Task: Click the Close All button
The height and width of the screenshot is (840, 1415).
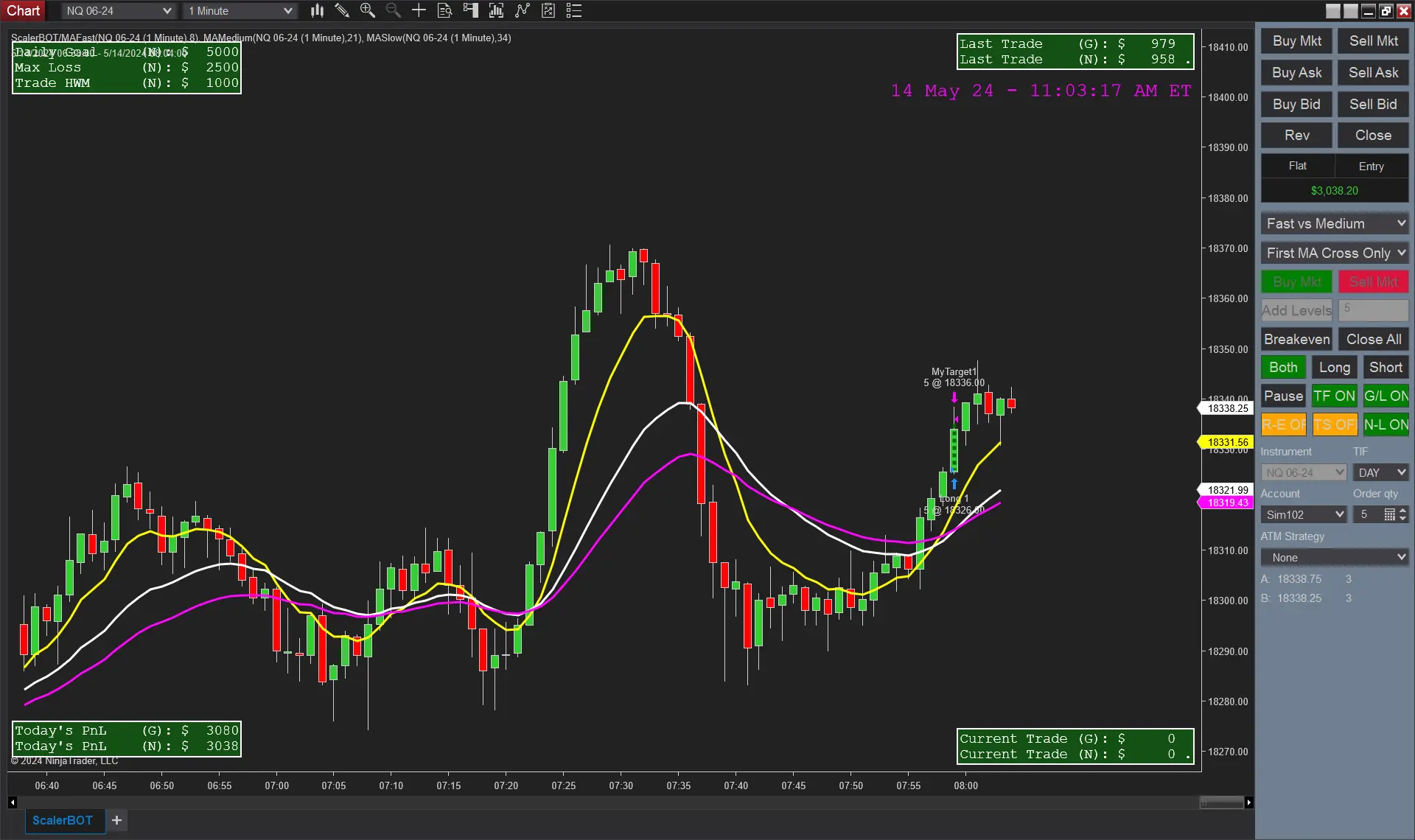Action: coord(1373,340)
